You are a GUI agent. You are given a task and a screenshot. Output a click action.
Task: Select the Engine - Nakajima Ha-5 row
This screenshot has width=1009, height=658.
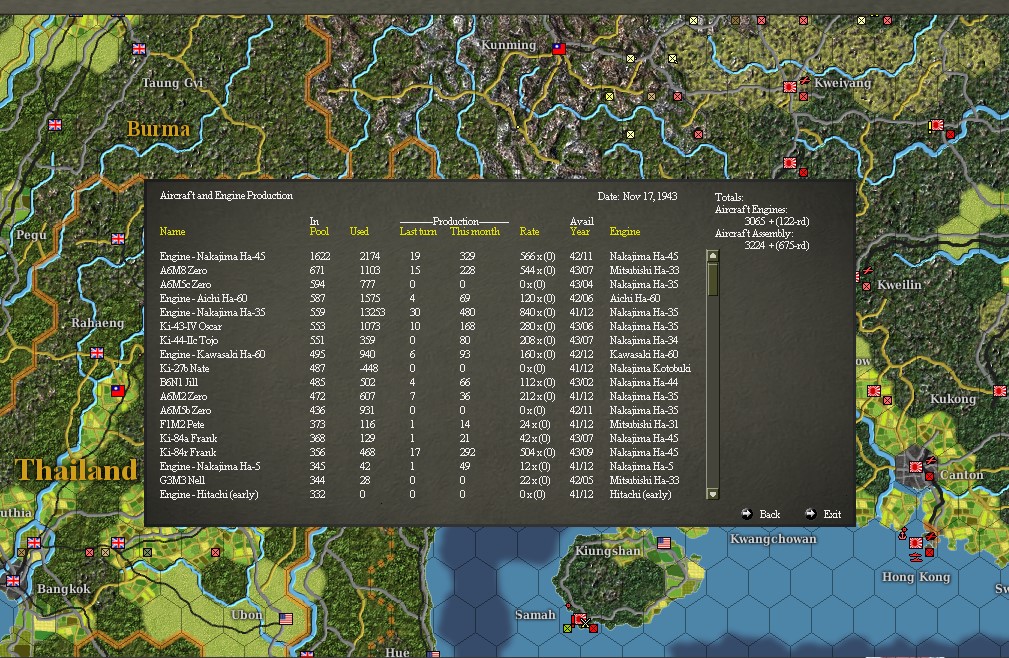click(x=426, y=466)
